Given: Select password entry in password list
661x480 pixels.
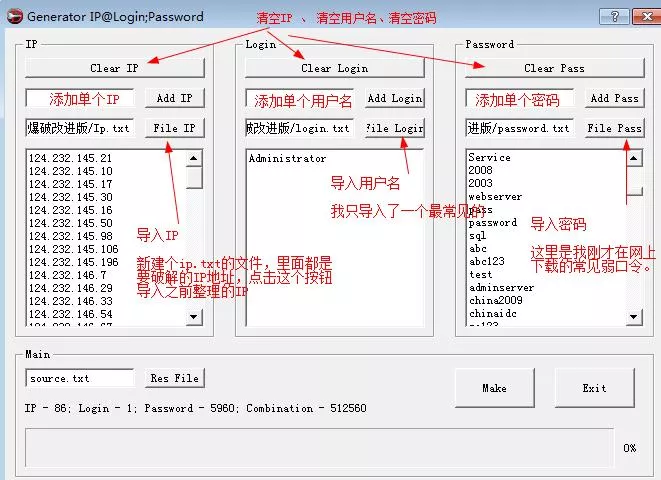Looking at the screenshot, I should coord(493,223).
